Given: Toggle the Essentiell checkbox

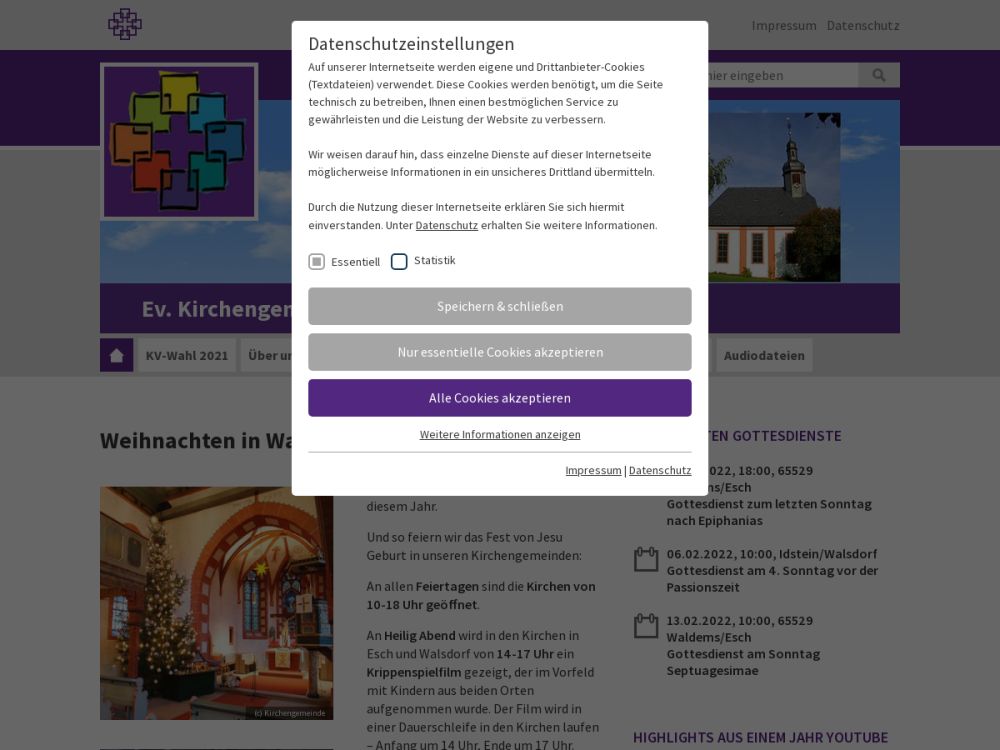Looking at the screenshot, I should point(317,261).
